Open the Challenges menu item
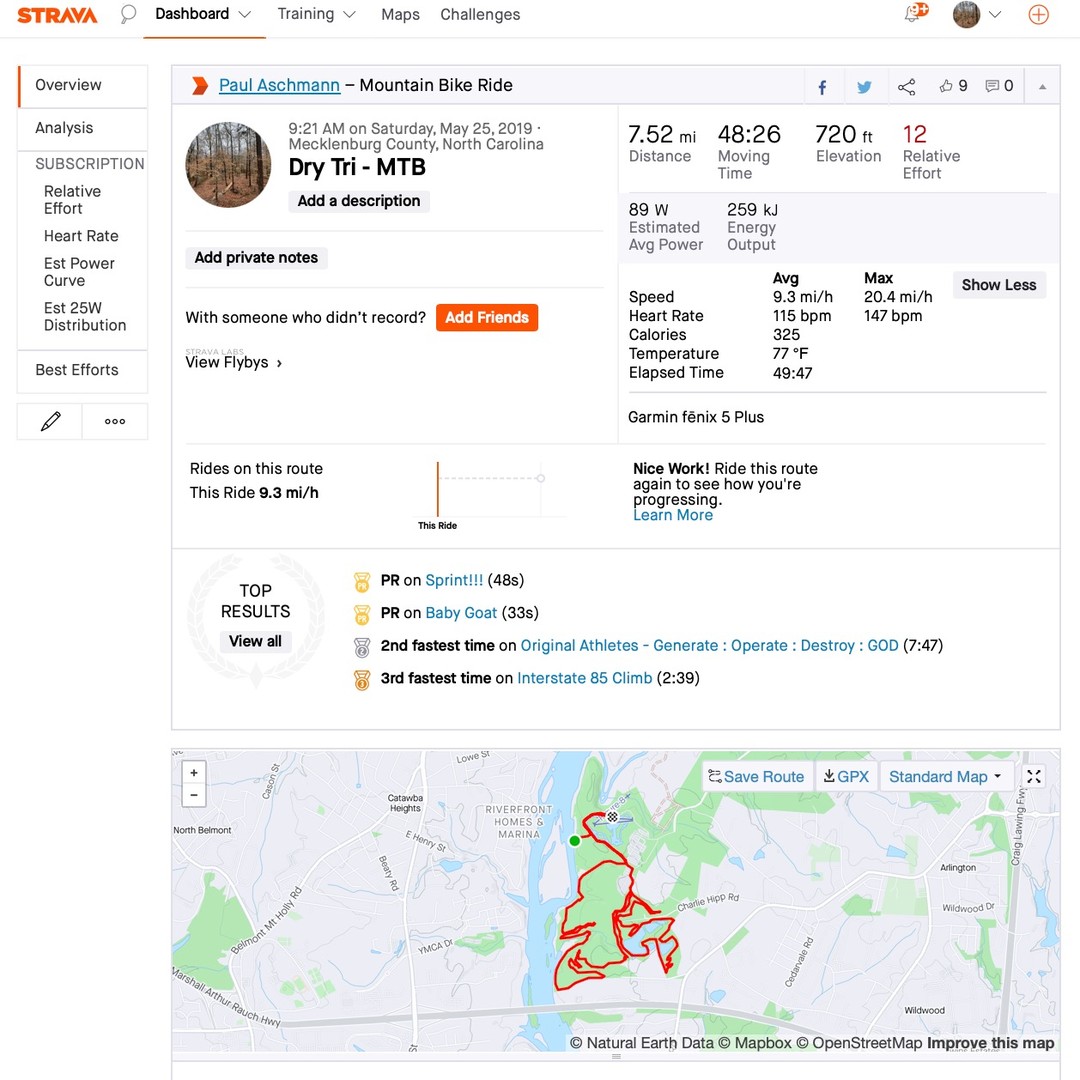This screenshot has width=1080, height=1080. pyautogui.click(x=480, y=15)
